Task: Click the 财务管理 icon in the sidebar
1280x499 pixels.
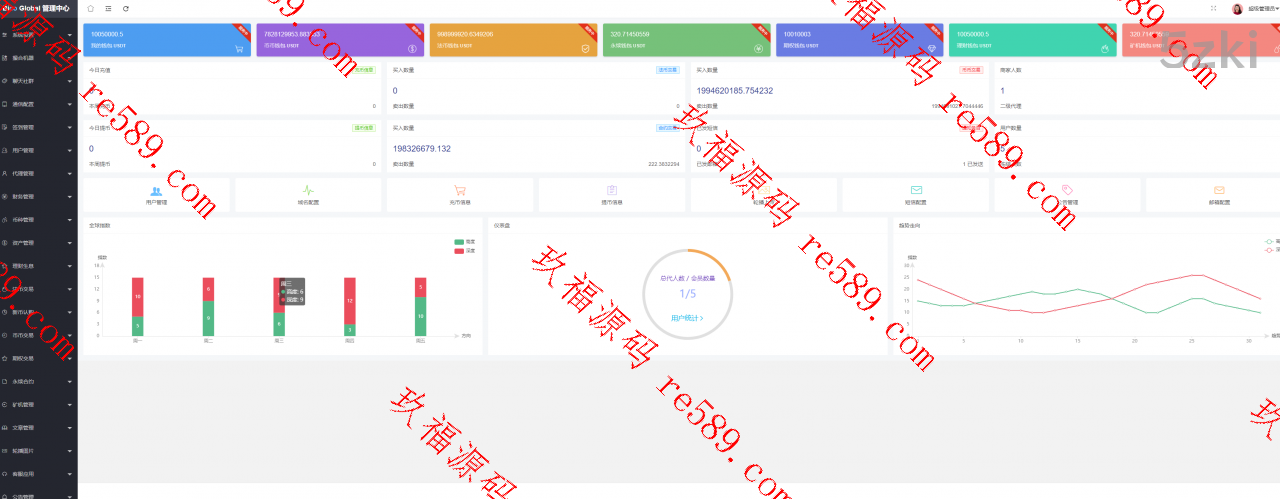Action: click(x=5, y=196)
